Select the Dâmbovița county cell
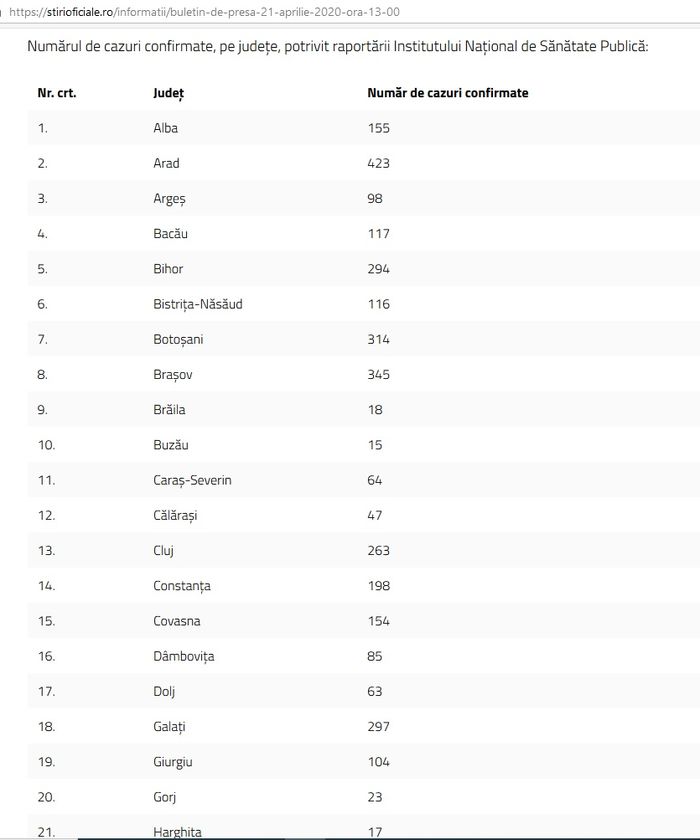 [184, 656]
